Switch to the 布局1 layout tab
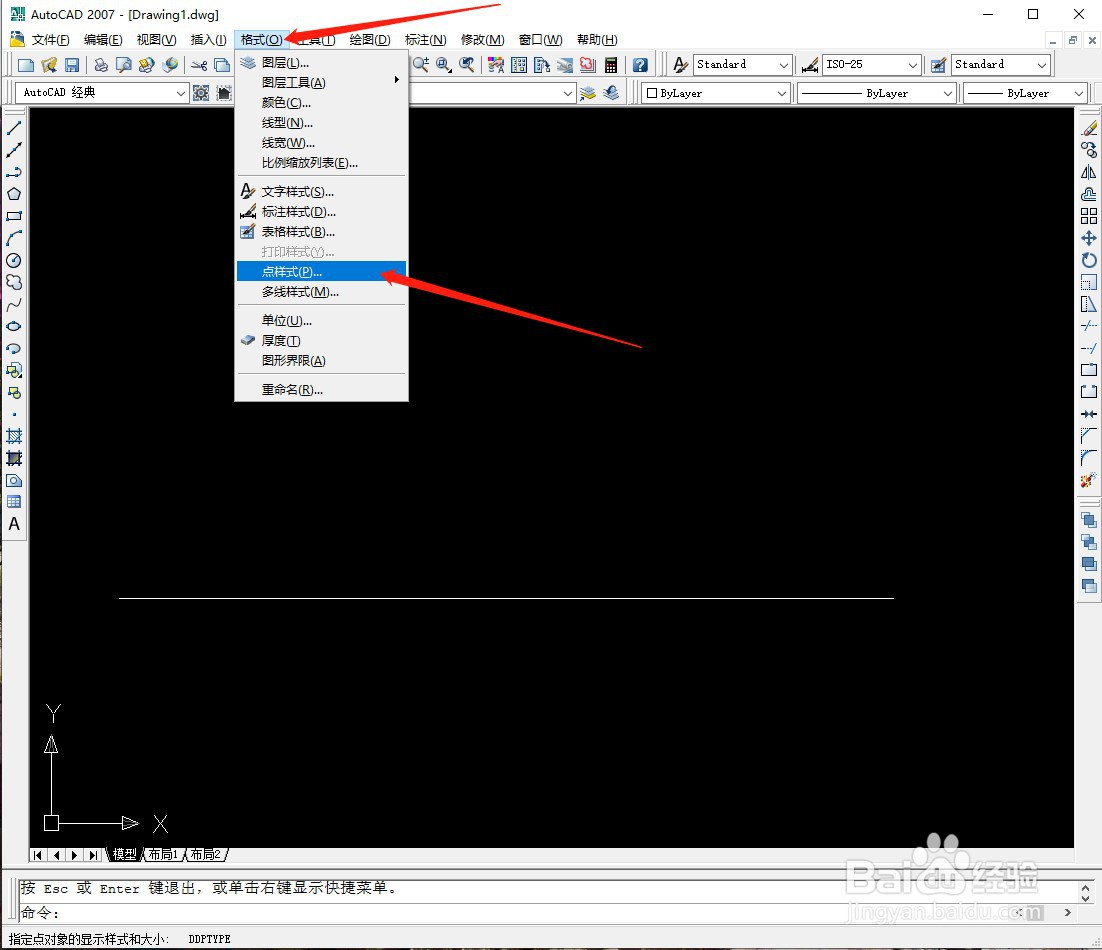The width and height of the screenshot is (1102, 950). (x=163, y=854)
